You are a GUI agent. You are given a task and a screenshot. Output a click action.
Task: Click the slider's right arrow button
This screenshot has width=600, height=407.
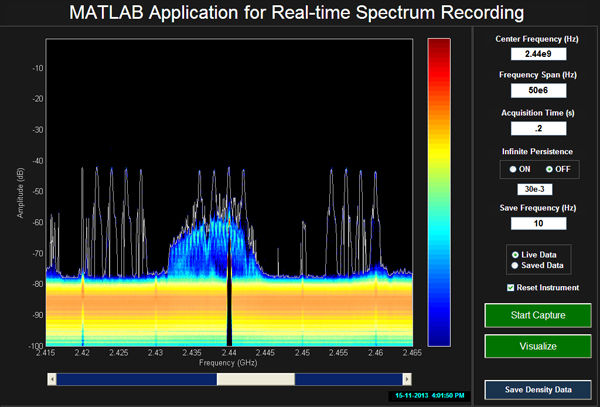(x=406, y=380)
